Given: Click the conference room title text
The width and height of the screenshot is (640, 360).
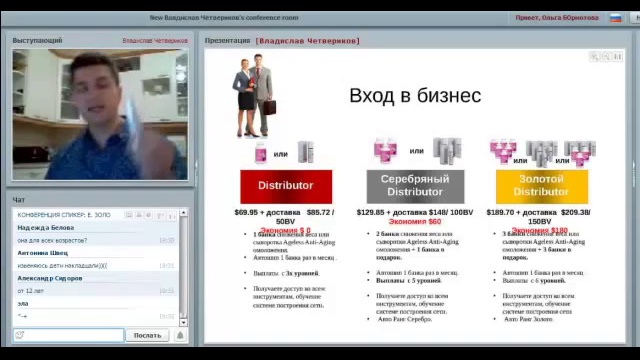Looking at the screenshot, I should [224, 18].
